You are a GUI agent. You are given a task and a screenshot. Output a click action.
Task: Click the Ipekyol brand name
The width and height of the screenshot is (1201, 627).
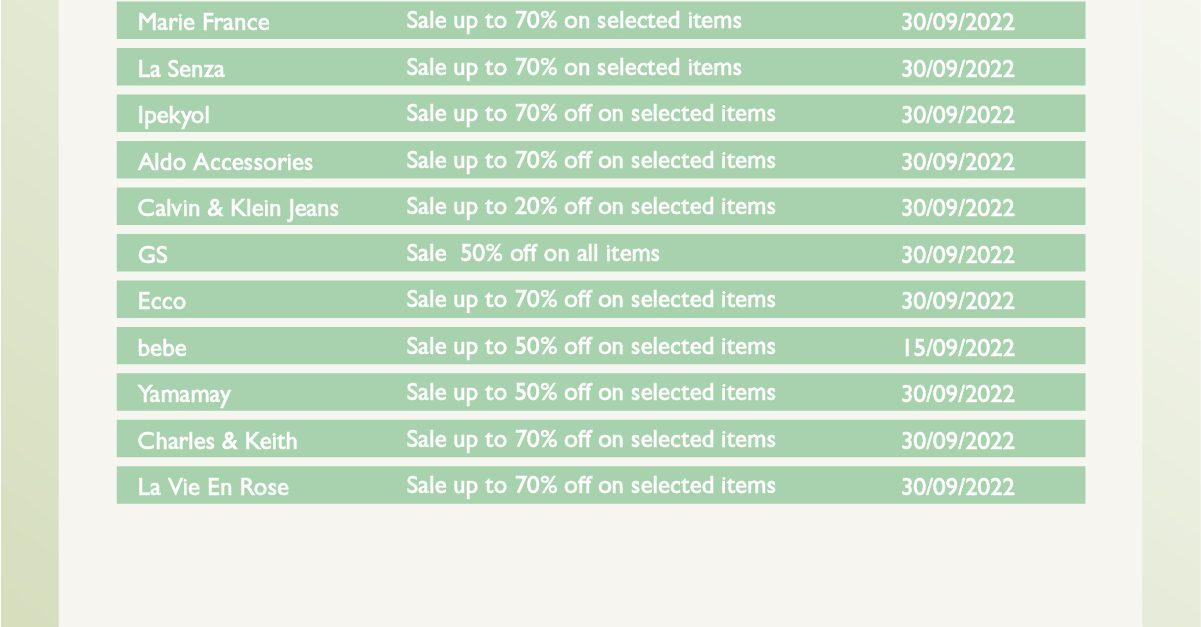pos(174,116)
